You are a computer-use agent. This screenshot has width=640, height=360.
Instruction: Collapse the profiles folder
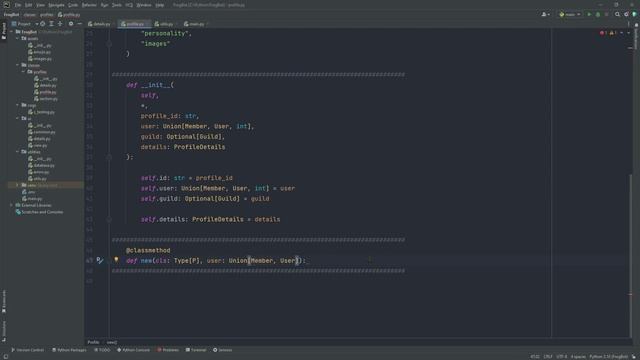coord(23,72)
